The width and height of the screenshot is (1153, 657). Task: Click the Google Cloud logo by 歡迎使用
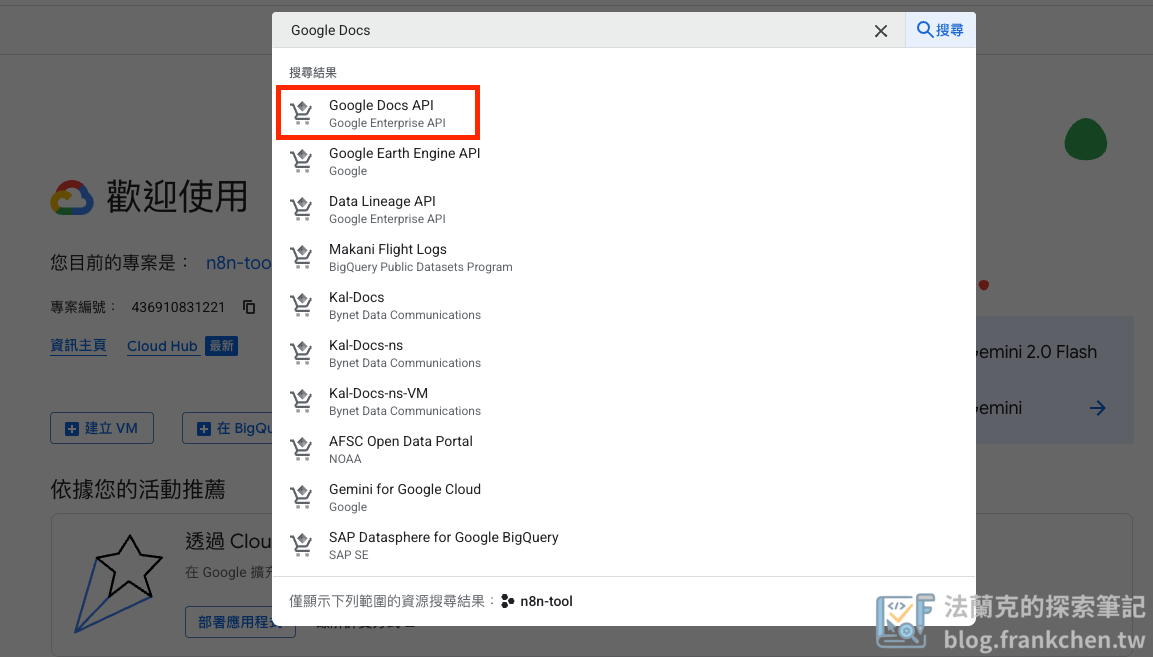(72, 197)
